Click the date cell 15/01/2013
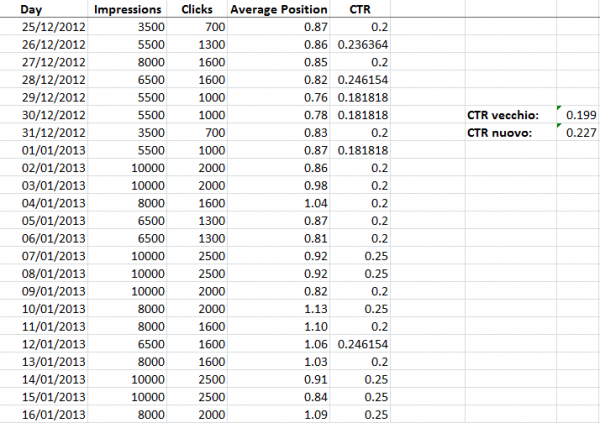 44,397
